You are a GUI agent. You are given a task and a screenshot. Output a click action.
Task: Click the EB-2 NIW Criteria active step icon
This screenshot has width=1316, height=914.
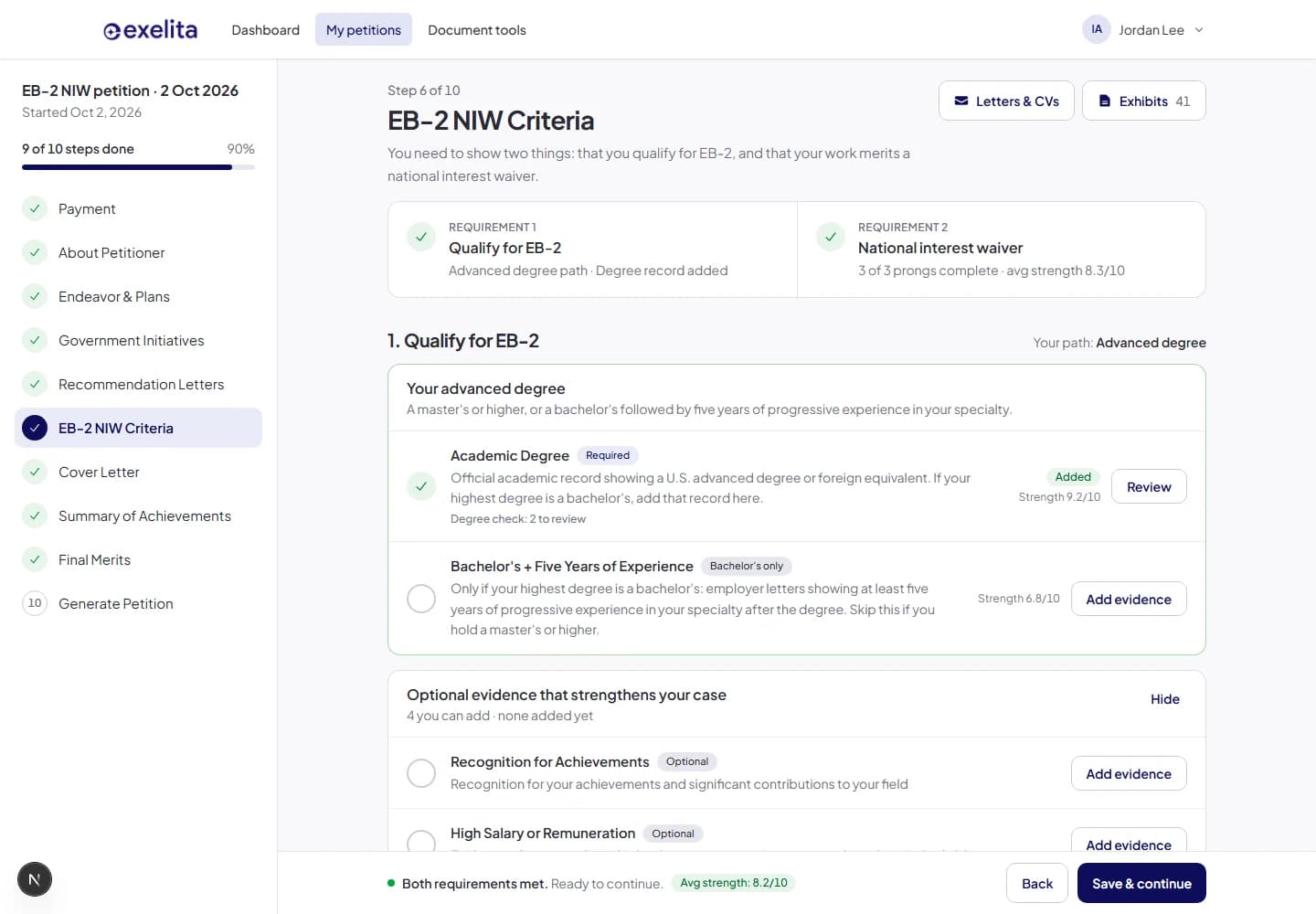[35, 428]
